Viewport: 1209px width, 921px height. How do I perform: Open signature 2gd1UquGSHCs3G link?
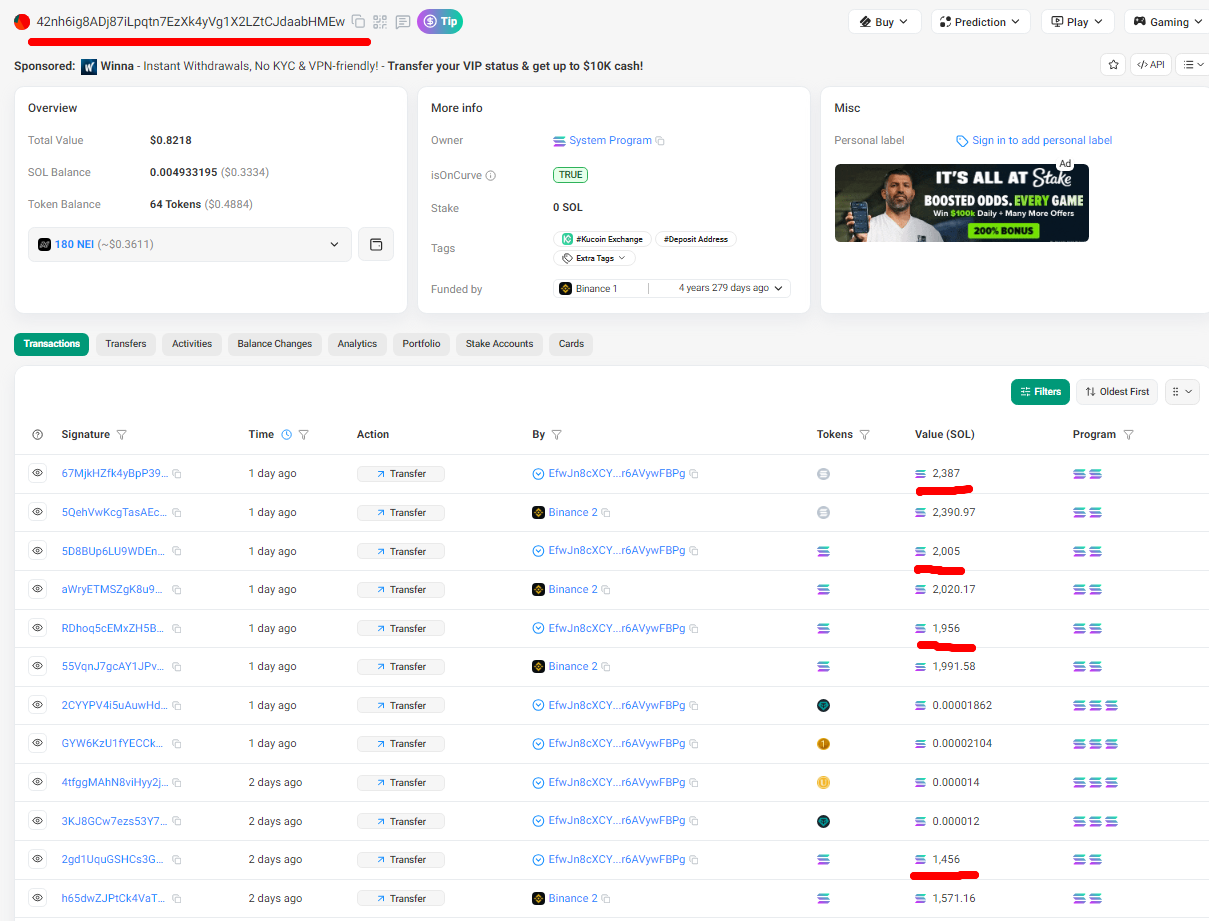point(115,859)
